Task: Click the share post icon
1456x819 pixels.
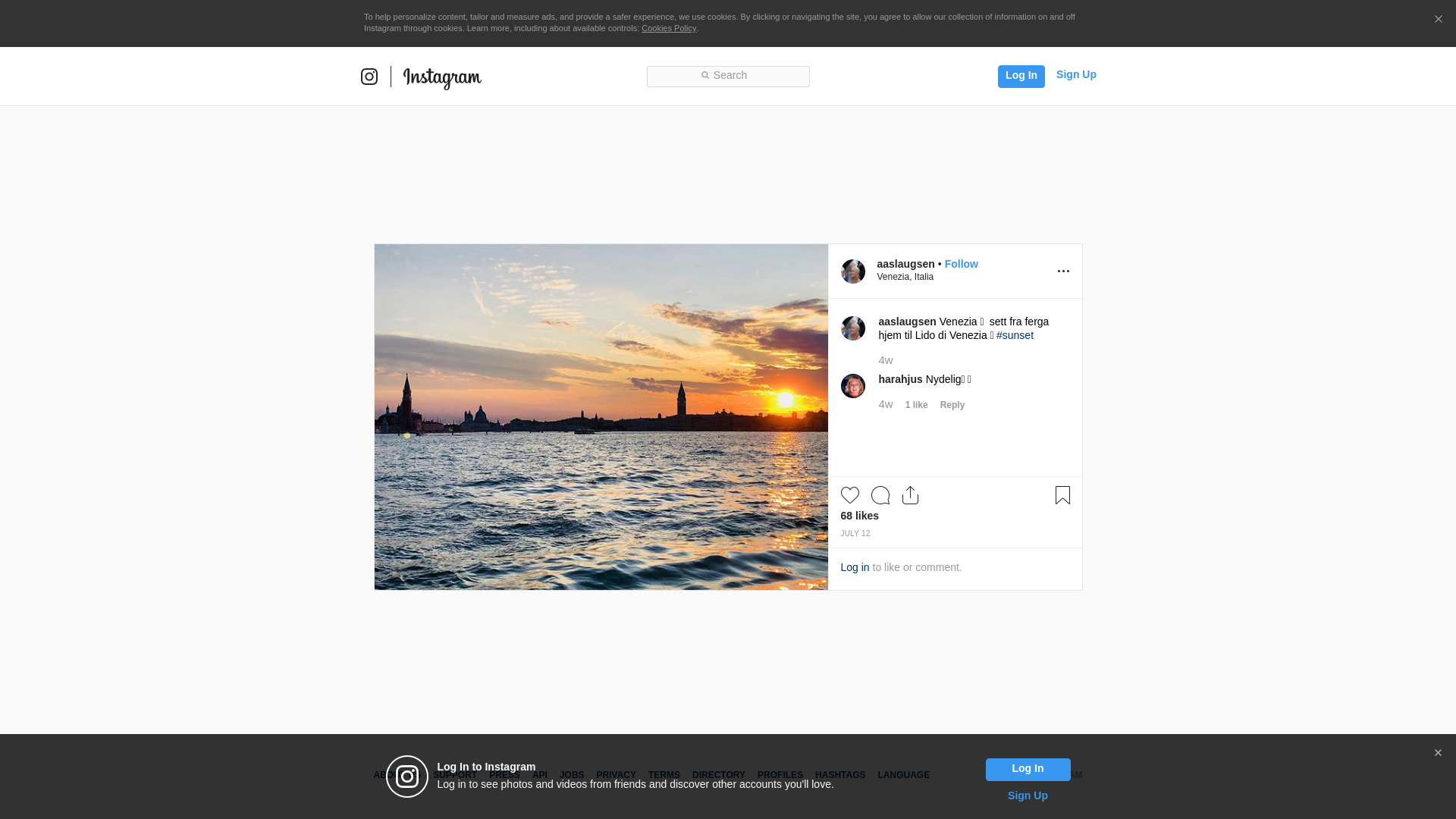Action: tap(910, 495)
